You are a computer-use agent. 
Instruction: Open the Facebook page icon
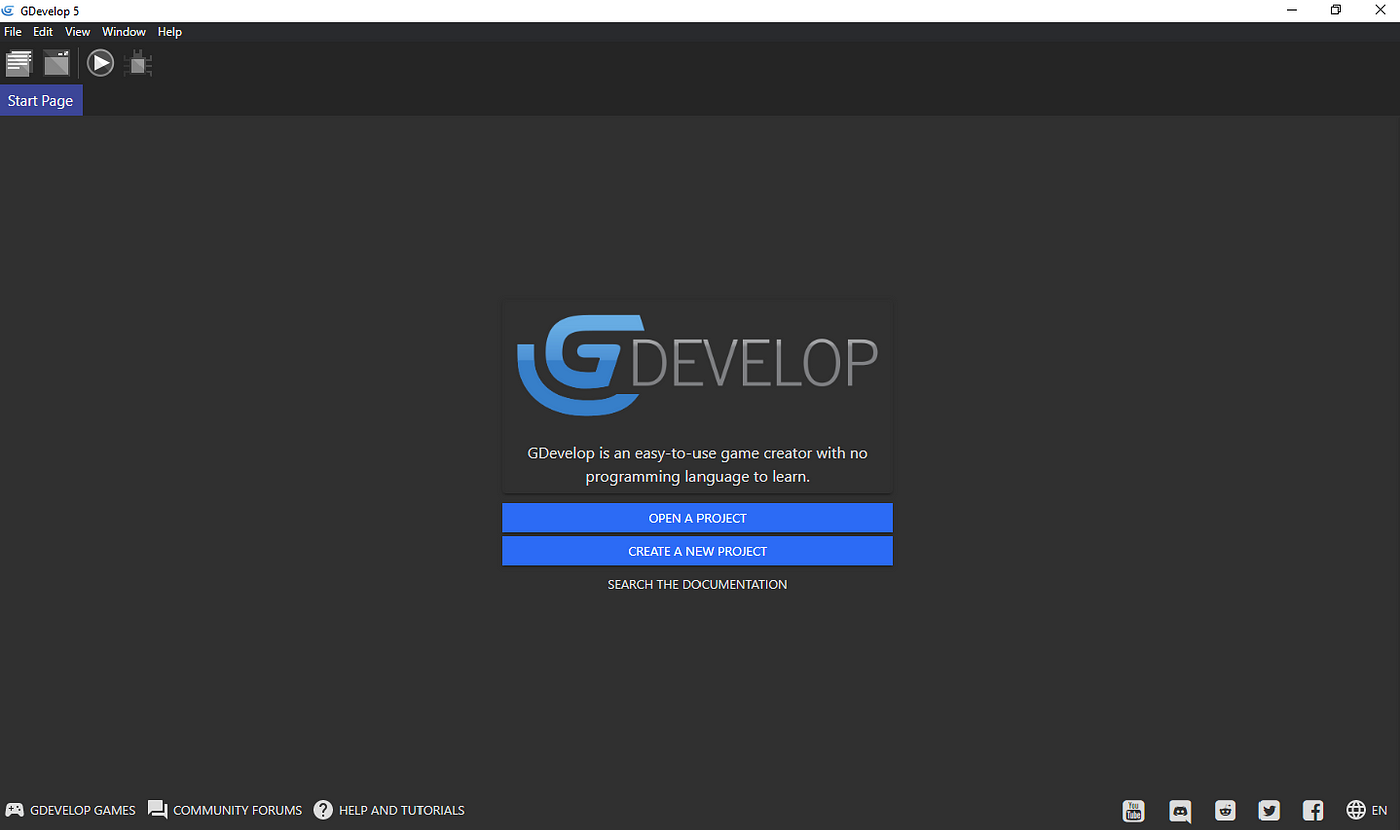click(1313, 810)
